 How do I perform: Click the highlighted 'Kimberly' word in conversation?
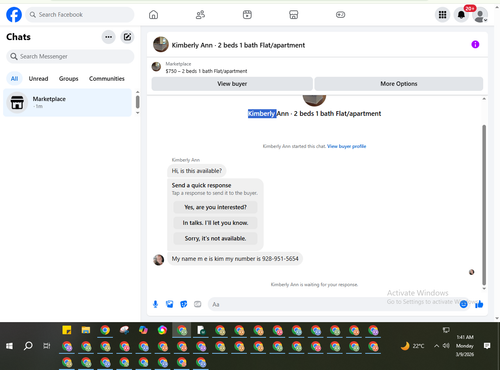[262, 114]
